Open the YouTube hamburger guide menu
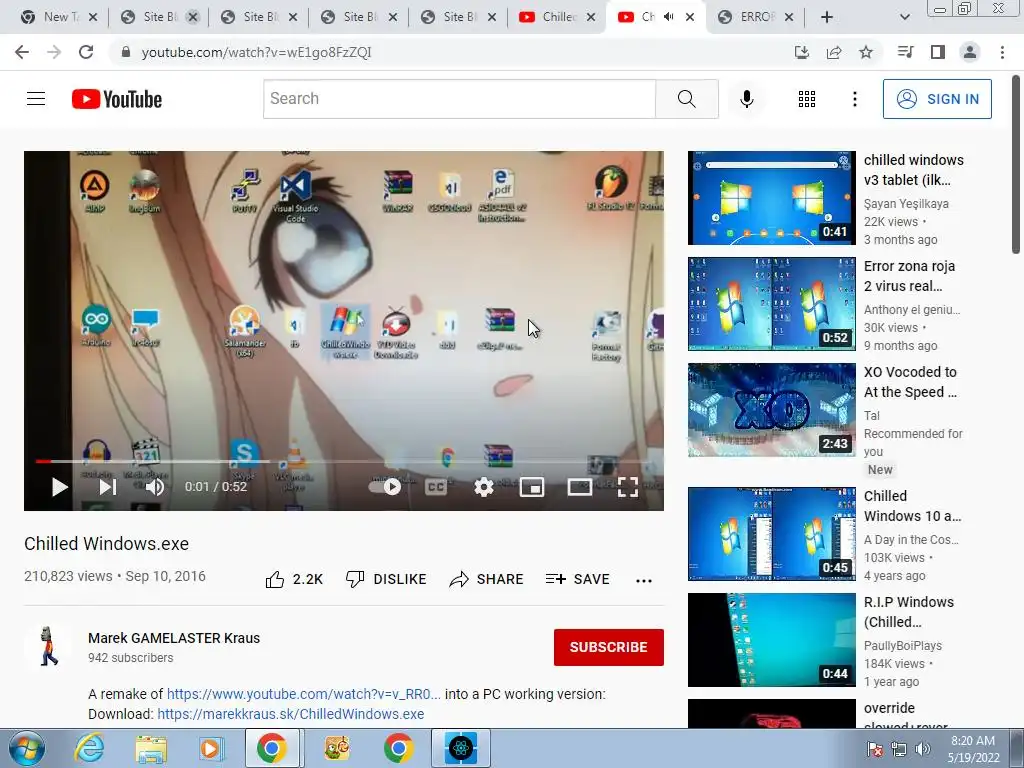Image resolution: width=1024 pixels, height=768 pixels. (x=36, y=99)
